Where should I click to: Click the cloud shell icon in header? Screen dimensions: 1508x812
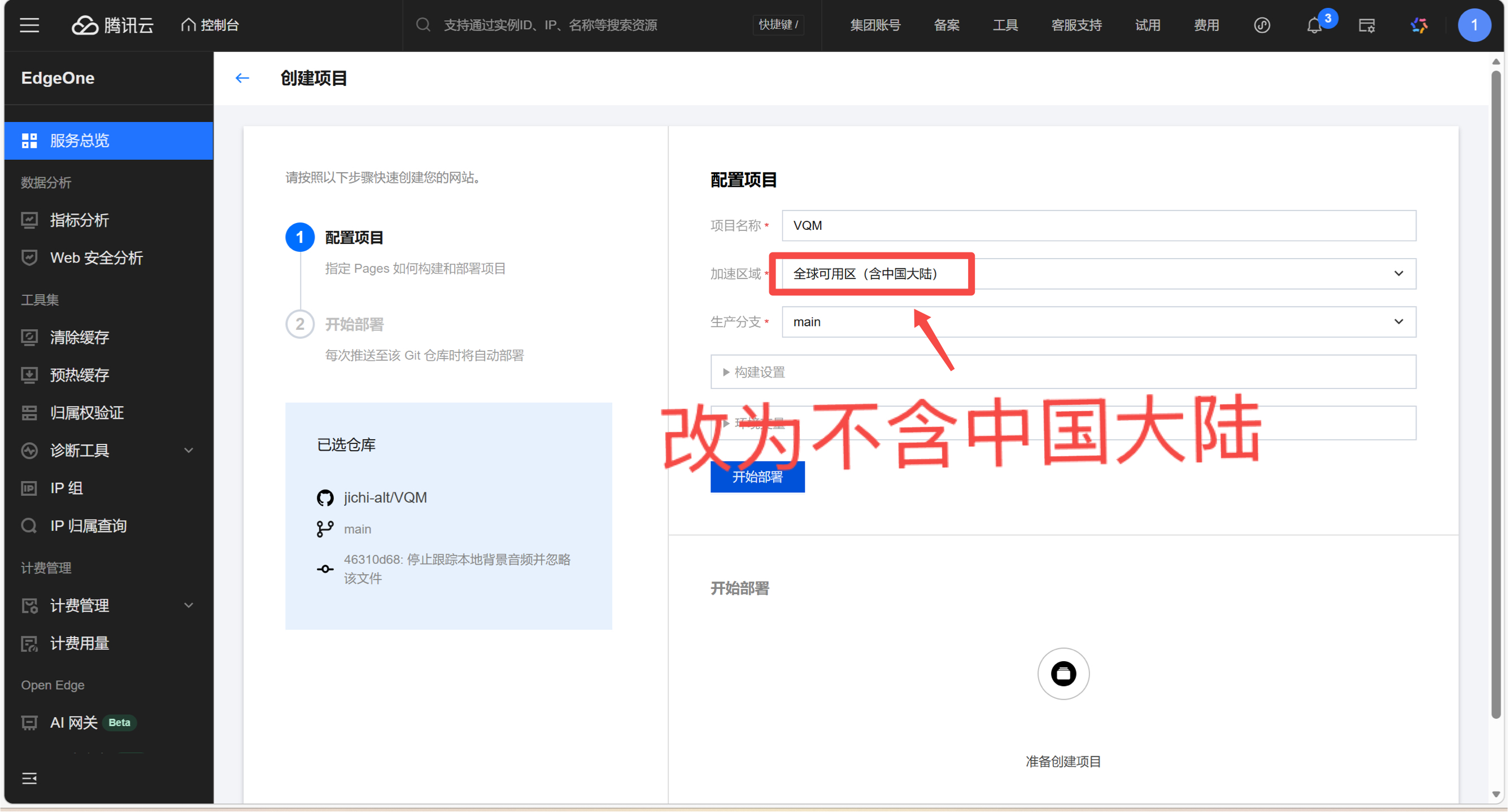(x=1367, y=25)
